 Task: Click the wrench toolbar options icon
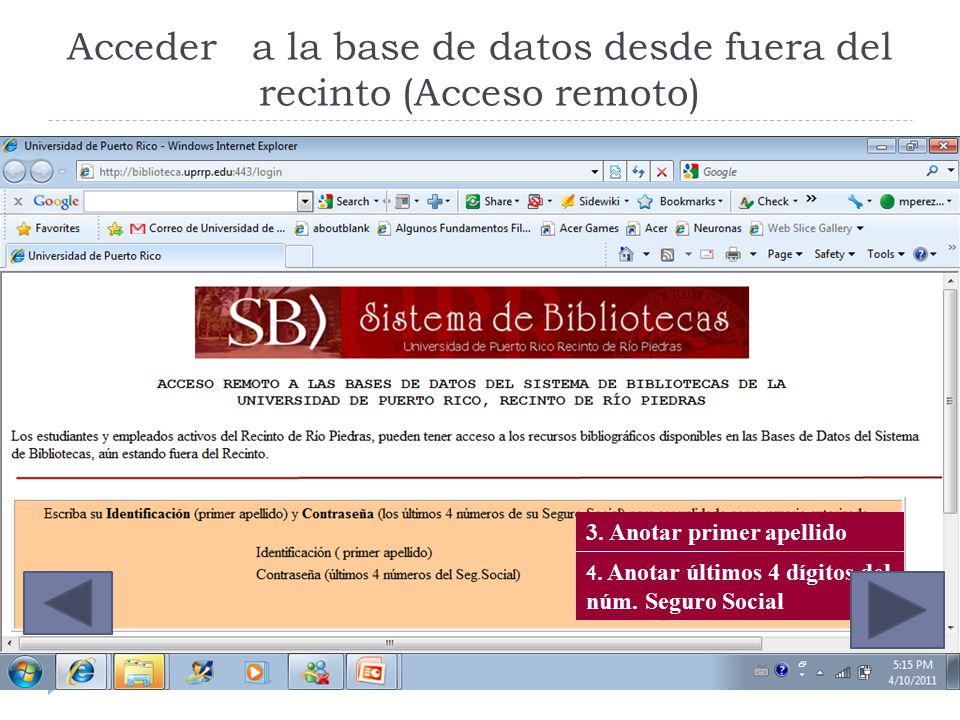pyautogui.click(x=855, y=201)
